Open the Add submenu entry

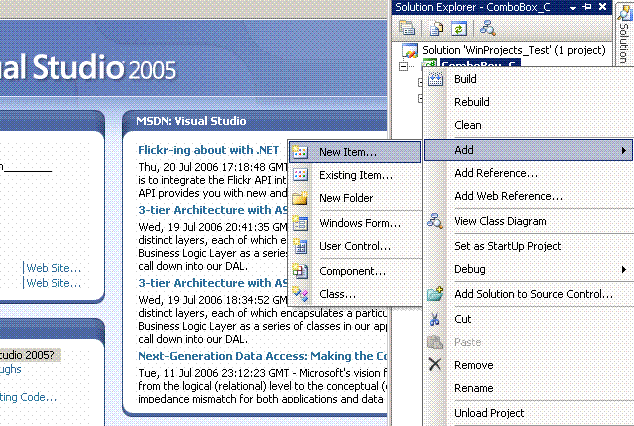pyautogui.click(x=528, y=150)
